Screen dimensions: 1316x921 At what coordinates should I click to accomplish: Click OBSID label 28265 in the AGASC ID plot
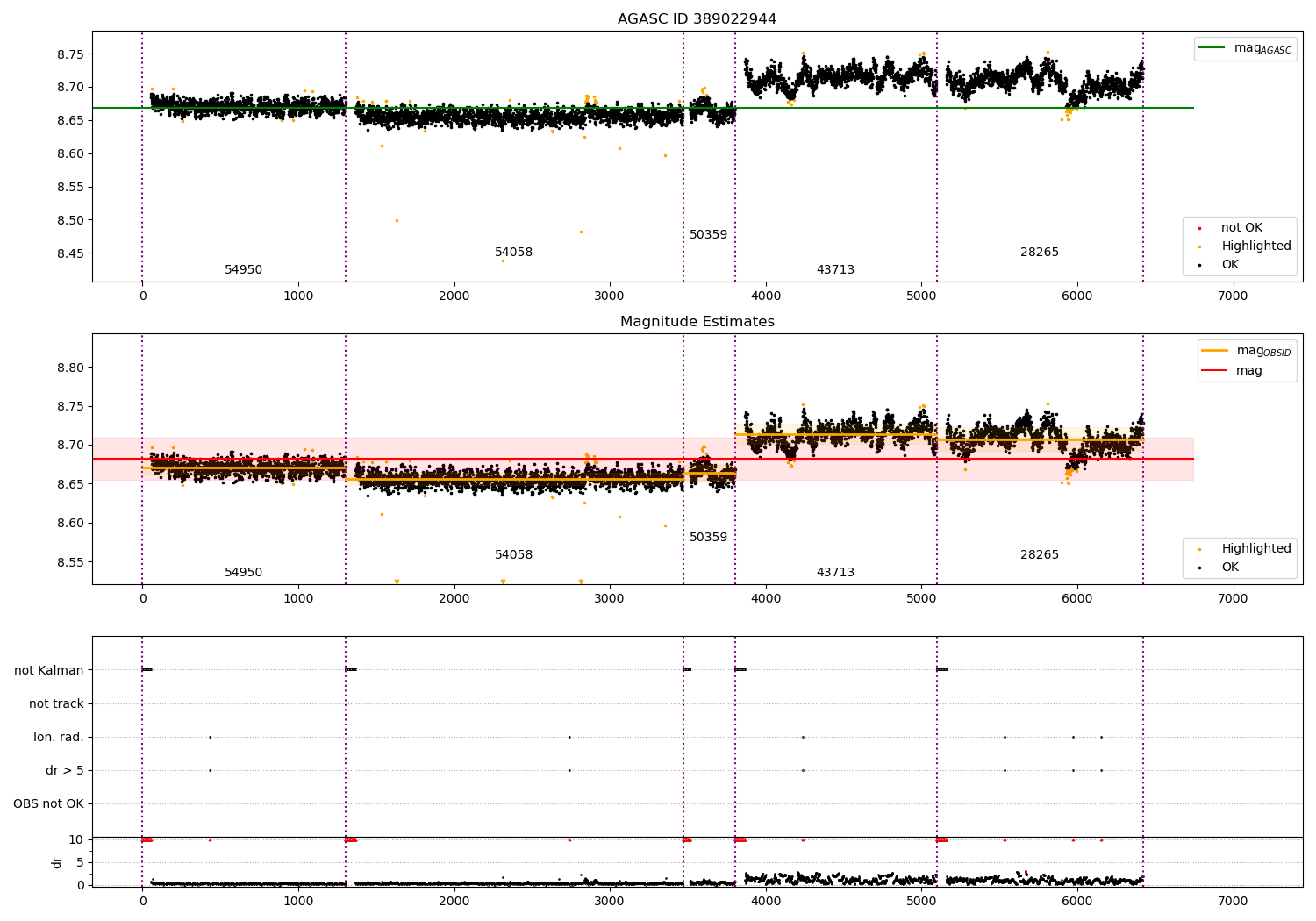click(x=1039, y=253)
